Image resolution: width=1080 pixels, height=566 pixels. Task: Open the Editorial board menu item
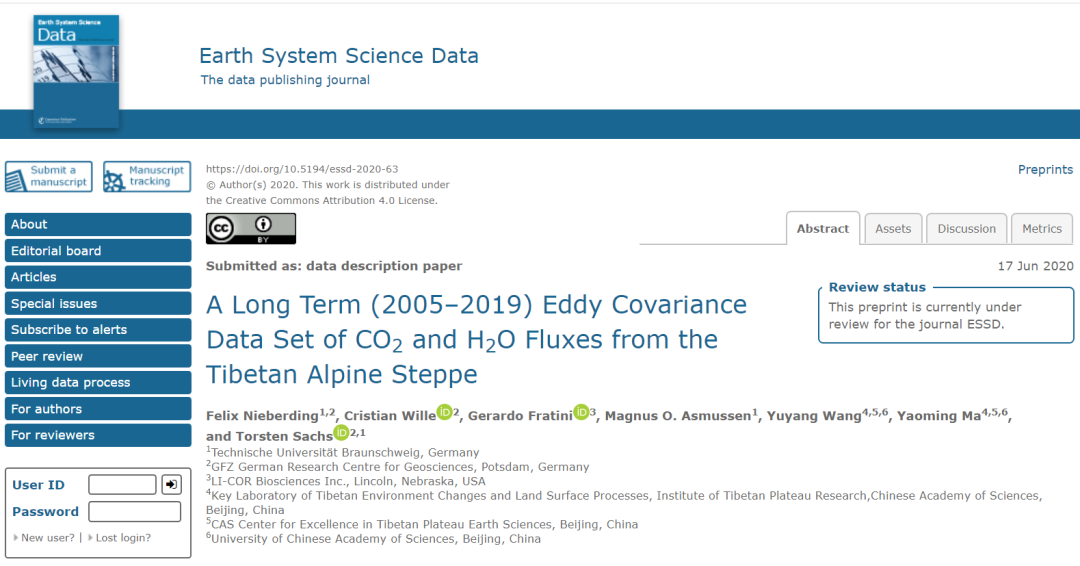[x=97, y=251]
